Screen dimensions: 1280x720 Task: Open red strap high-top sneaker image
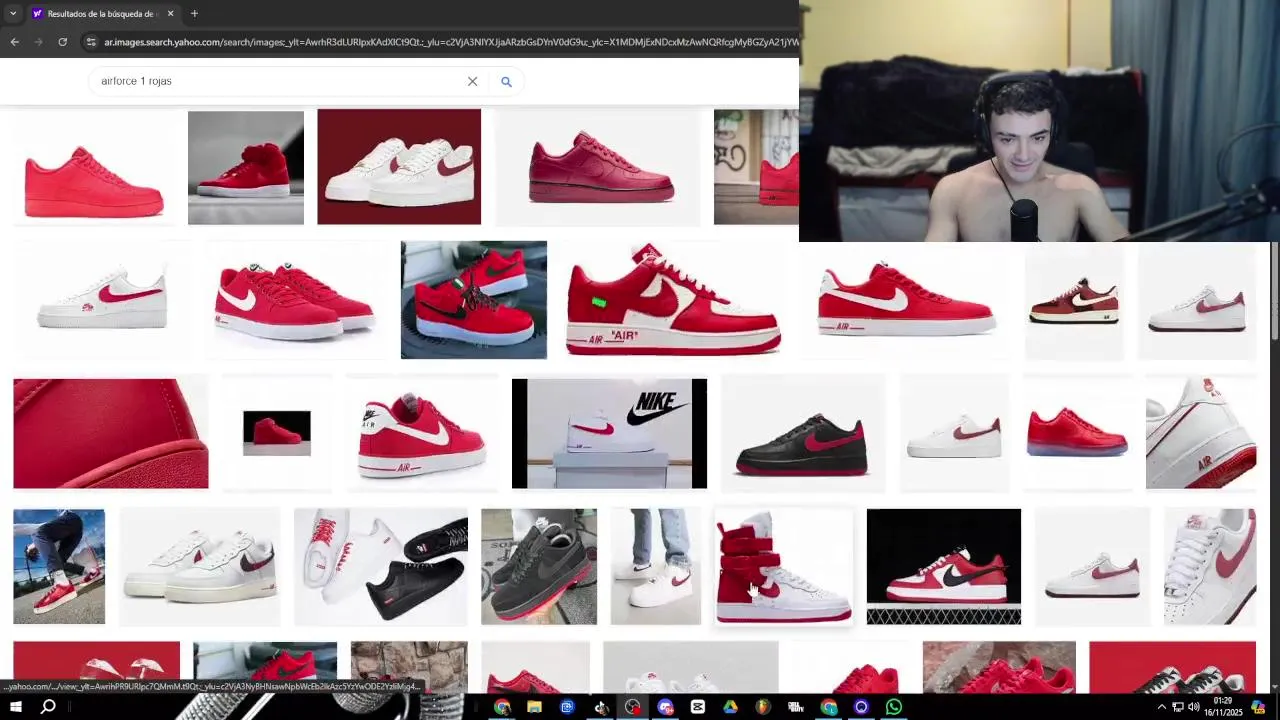tap(784, 566)
